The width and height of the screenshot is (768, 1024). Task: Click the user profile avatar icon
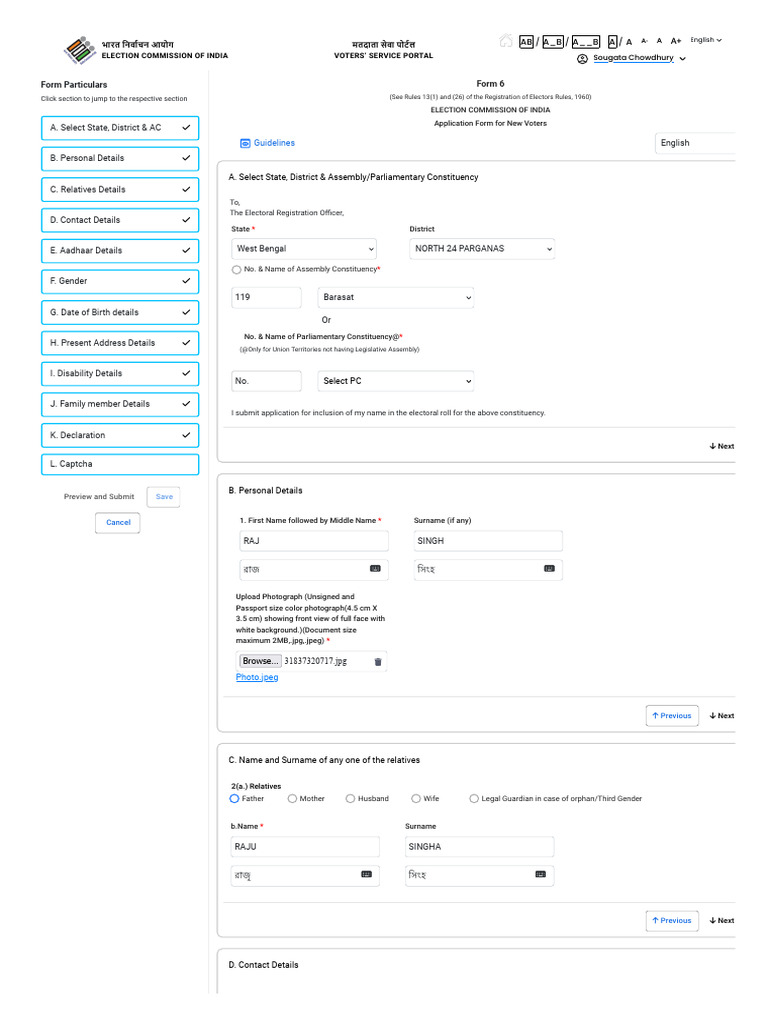[582, 59]
